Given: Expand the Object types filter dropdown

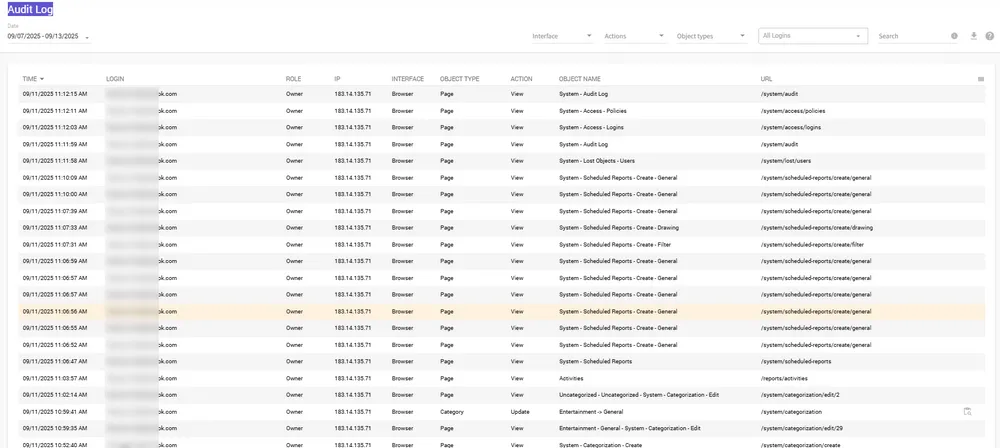Looking at the screenshot, I should (711, 36).
